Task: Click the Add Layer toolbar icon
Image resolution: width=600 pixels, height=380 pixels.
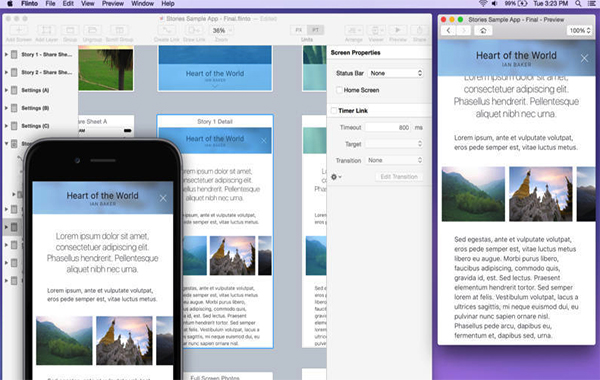Action: 46,30
